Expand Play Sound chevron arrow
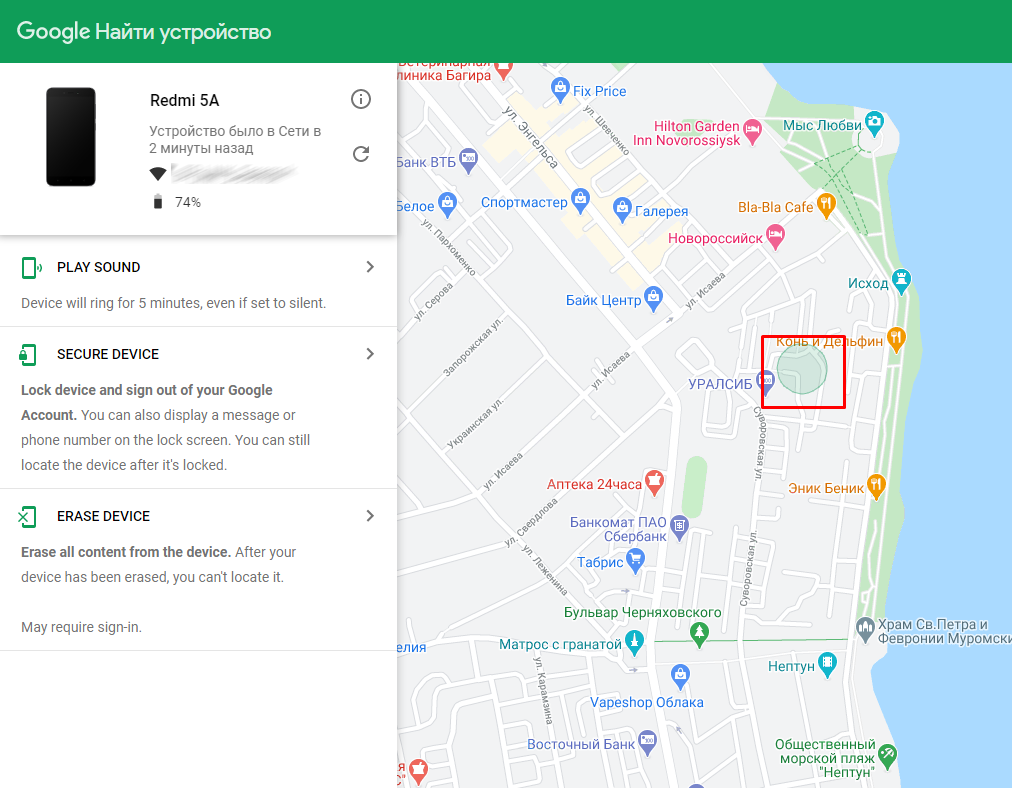This screenshot has width=1012, height=788. point(370,267)
